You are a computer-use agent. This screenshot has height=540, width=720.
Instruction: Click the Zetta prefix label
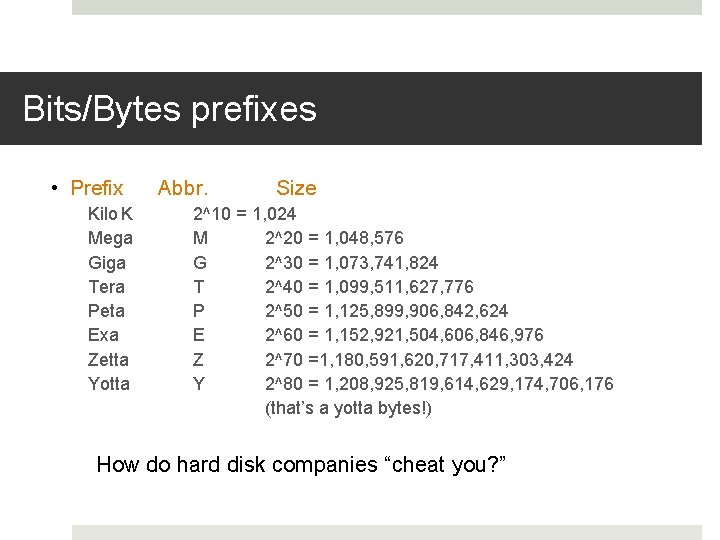pyautogui.click(x=108, y=359)
